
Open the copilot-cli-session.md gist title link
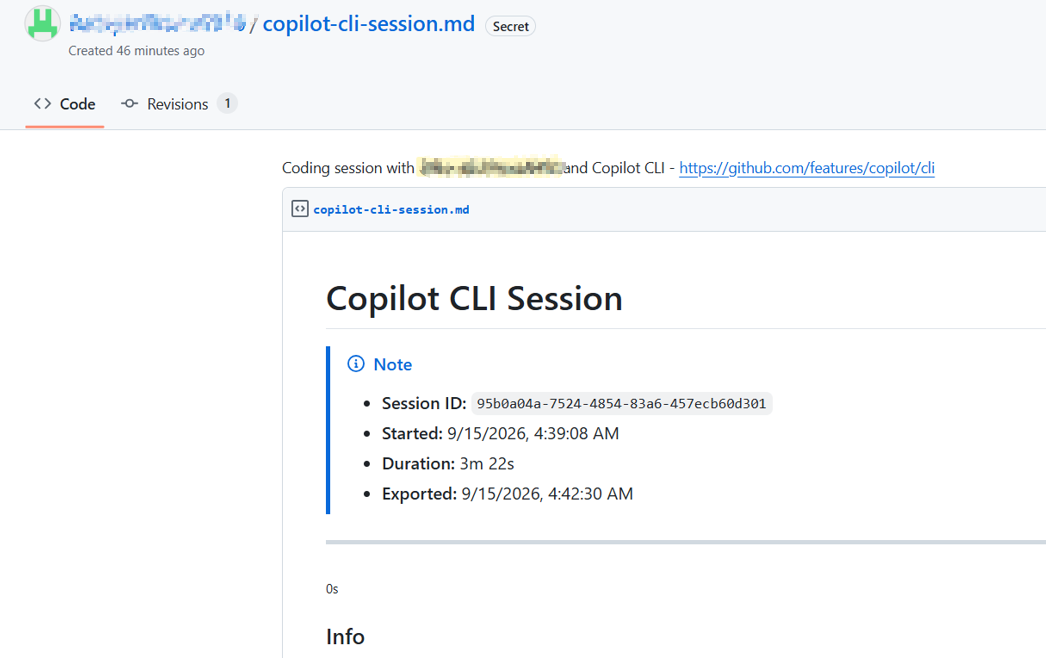pyautogui.click(x=368, y=24)
